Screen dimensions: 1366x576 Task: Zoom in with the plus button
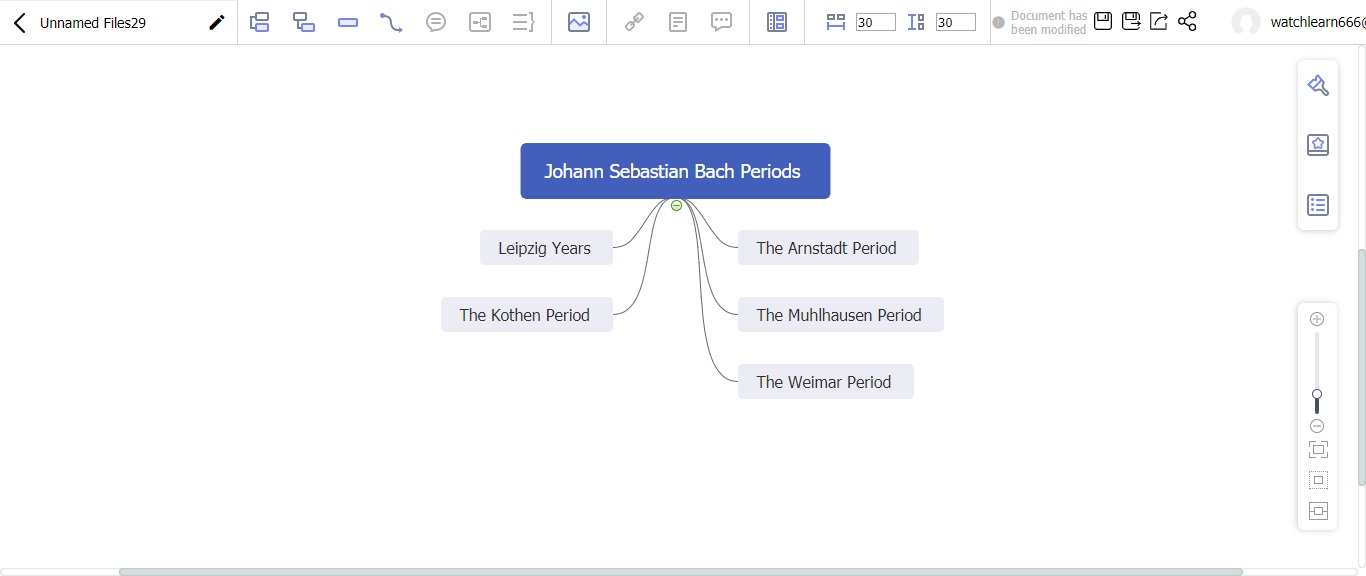click(x=1317, y=319)
